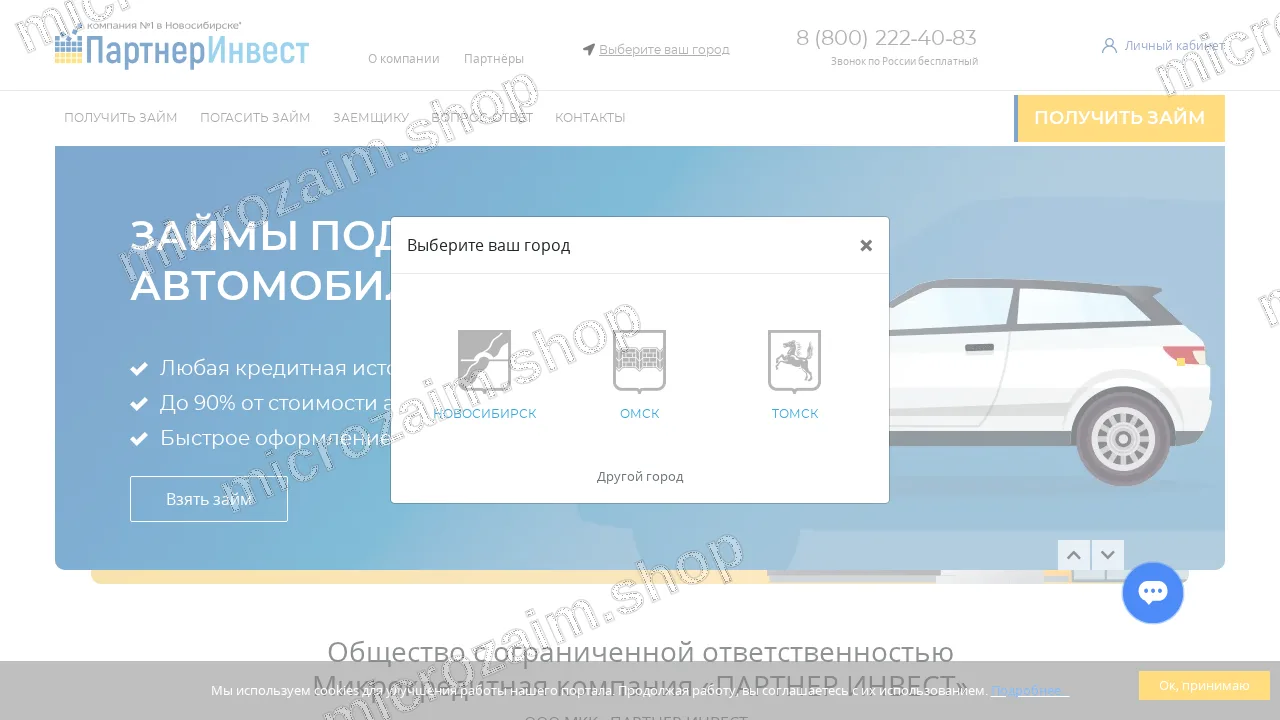Open the ПОГАСИТЬ ЗАЙМ menu item
This screenshot has width=1280, height=720.
(x=255, y=118)
